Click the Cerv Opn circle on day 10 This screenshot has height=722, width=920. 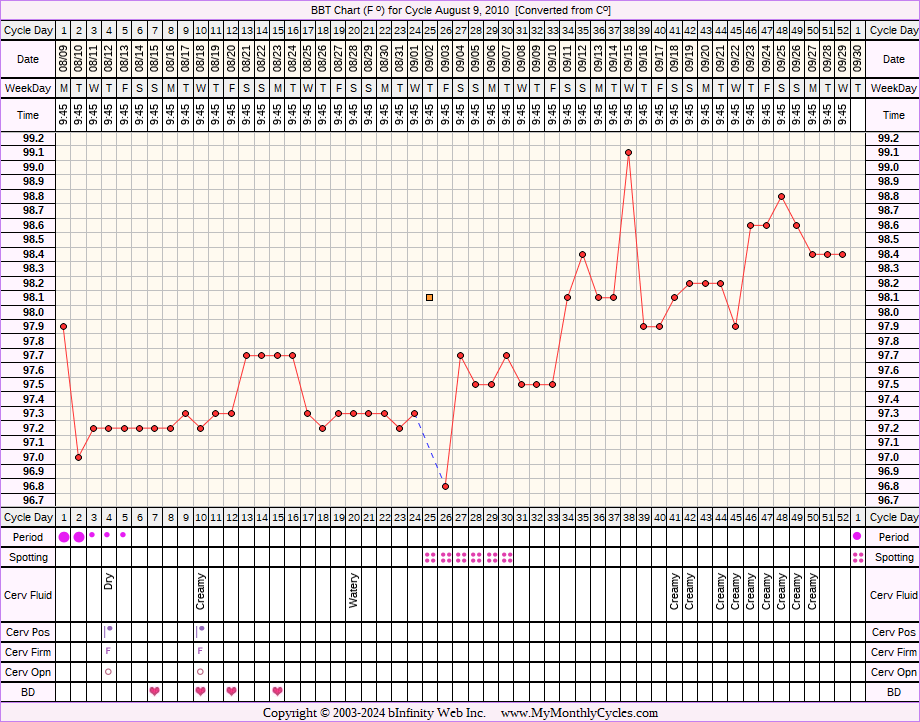pos(200,672)
